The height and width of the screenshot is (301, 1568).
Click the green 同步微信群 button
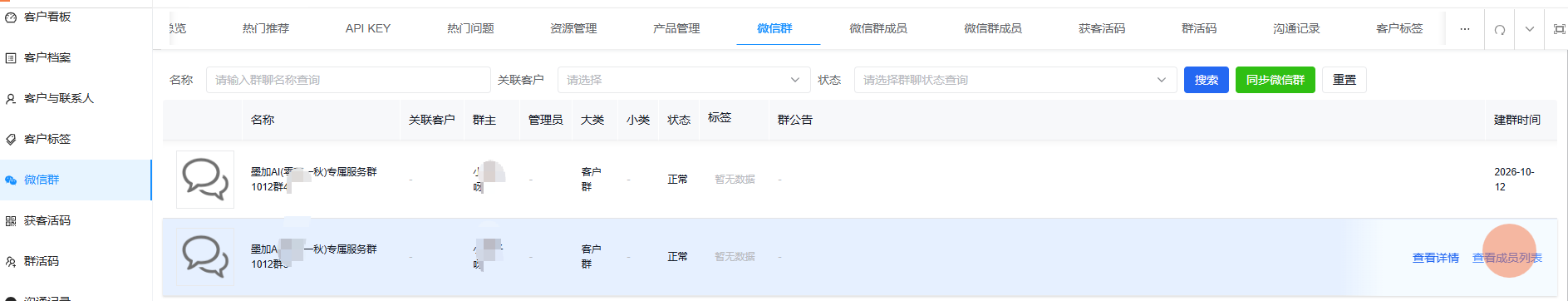pyautogui.click(x=1276, y=80)
